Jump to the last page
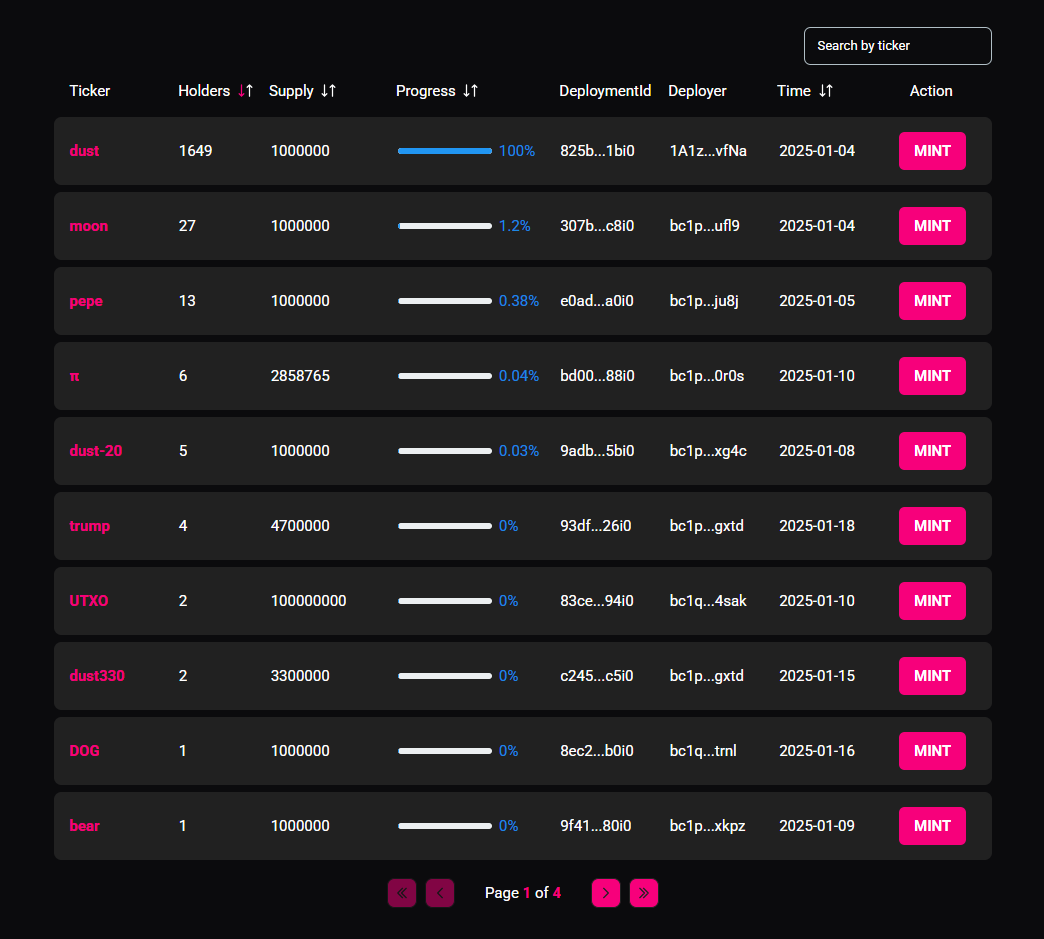This screenshot has width=1044, height=939. (x=644, y=893)
